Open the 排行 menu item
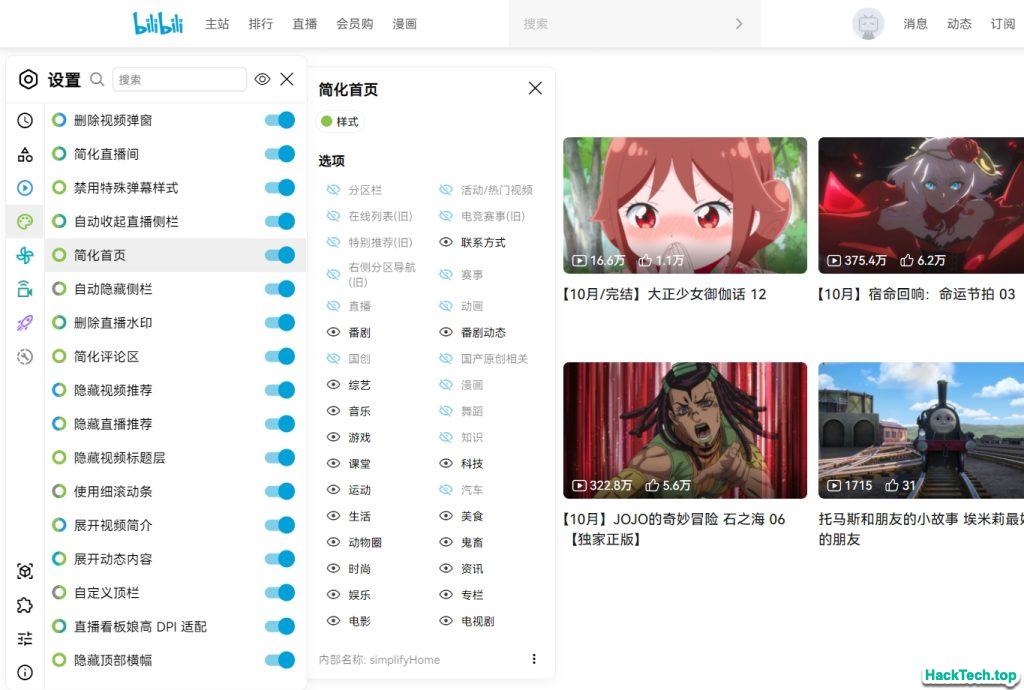The height and width of the screenshot is (690, 1024). [x=261, y=23]
